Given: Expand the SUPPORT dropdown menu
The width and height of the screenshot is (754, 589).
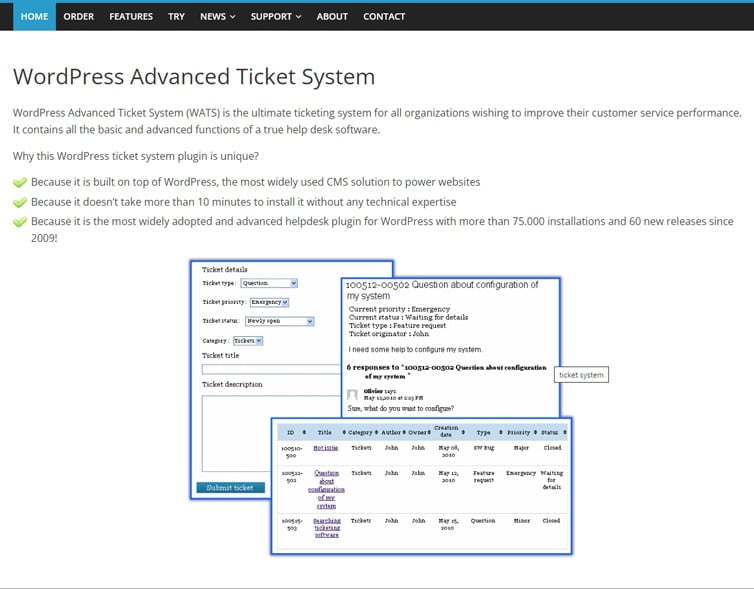Looking at the screenshot, I should point(276,16).
